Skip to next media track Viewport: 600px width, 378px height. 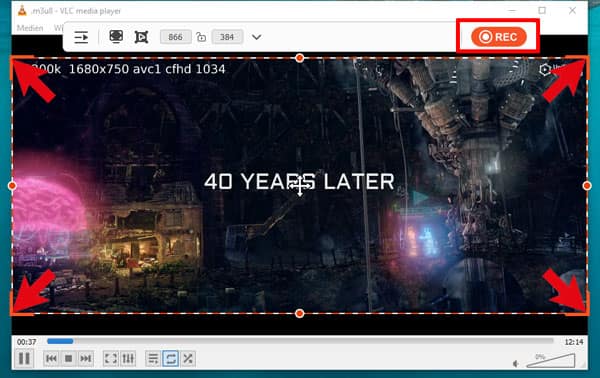pyautogui.click(x=86, y=359)
